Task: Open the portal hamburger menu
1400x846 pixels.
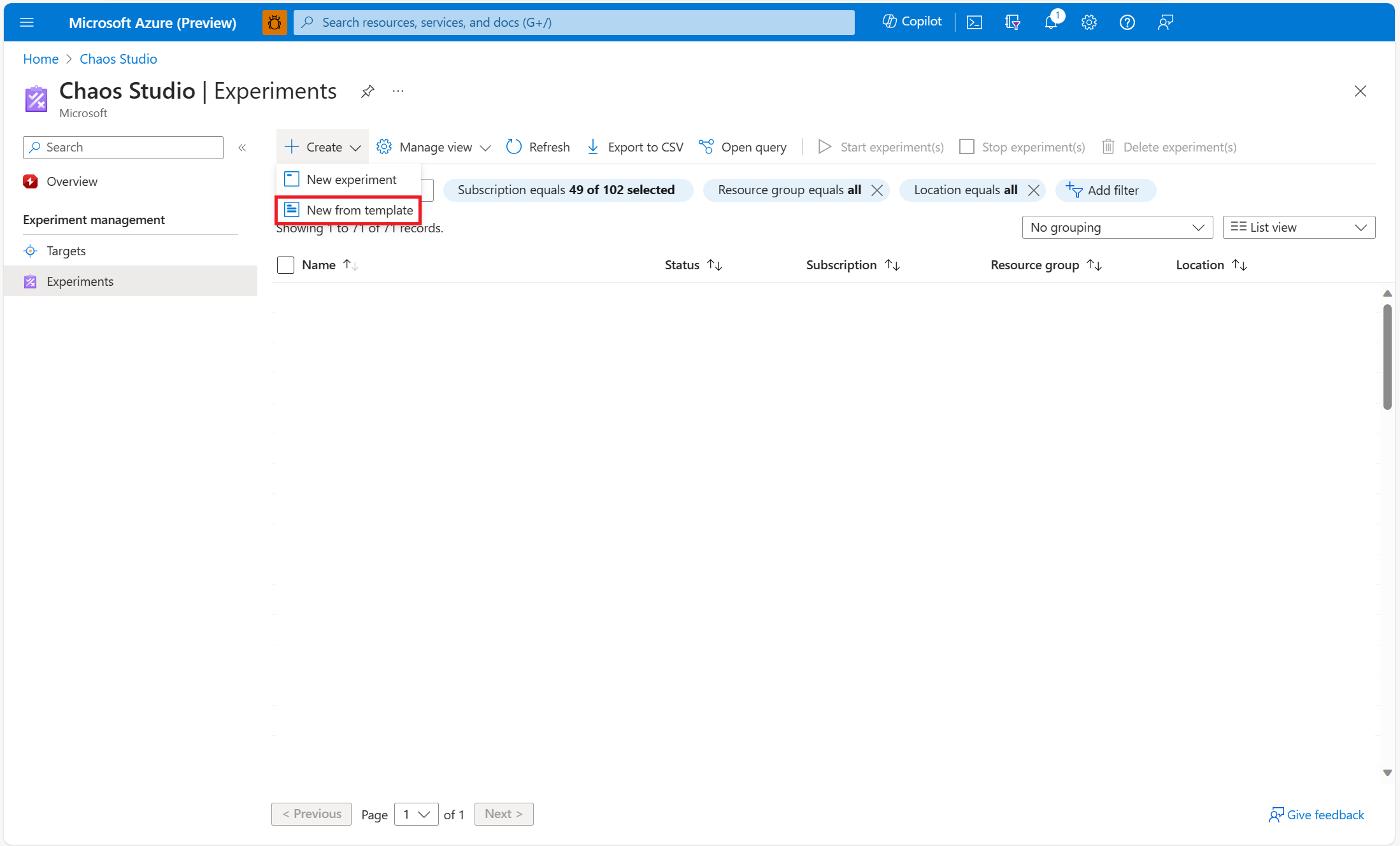Action: pos(27,22)
